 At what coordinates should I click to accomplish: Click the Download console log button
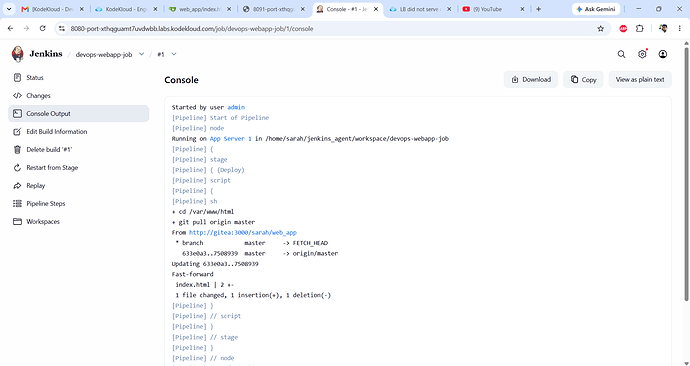531,80
